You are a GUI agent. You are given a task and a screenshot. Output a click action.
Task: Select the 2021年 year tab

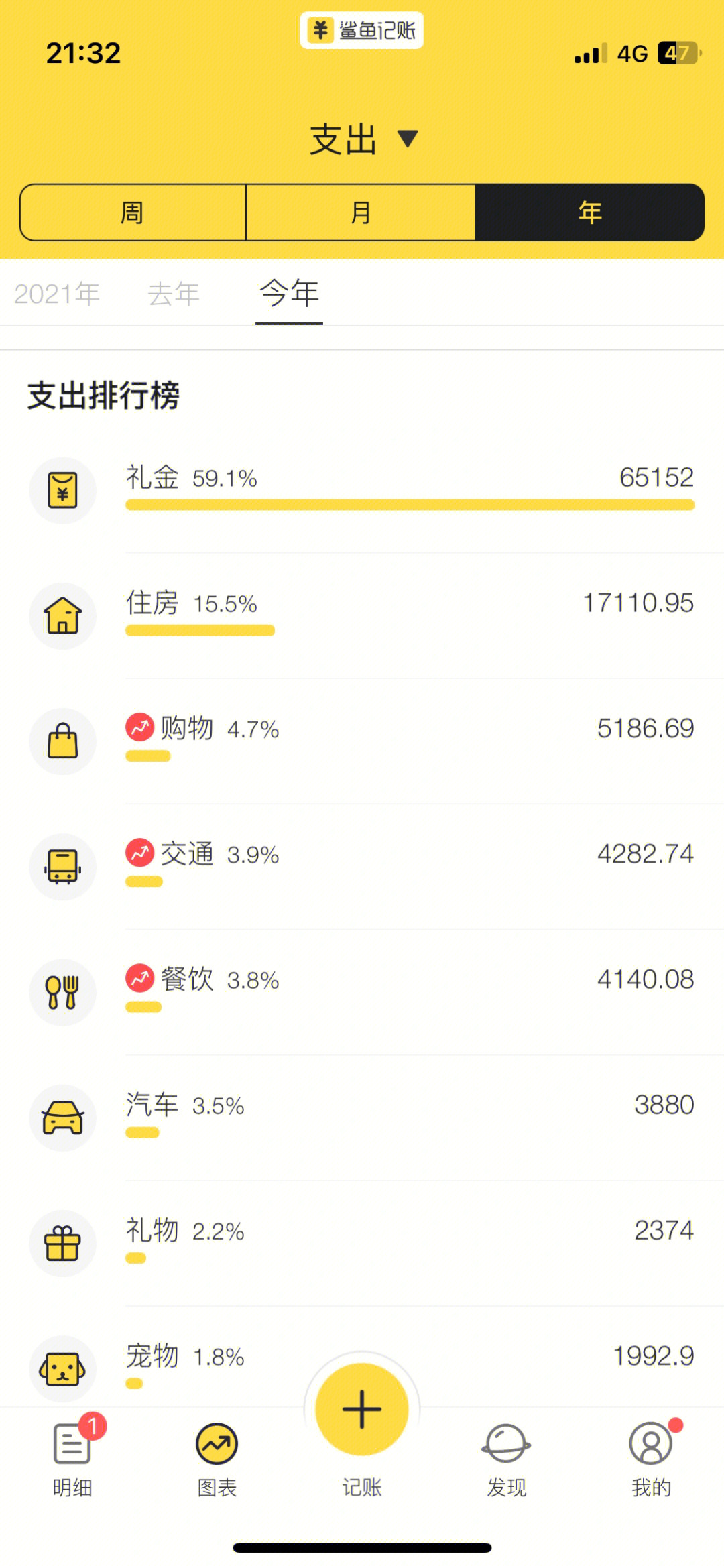point(57,294)
